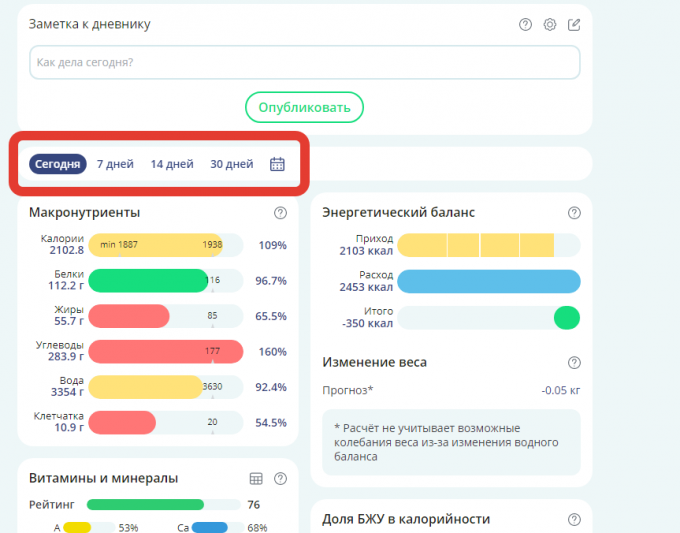Open help for Макронутриенты panel

point(280,213)
